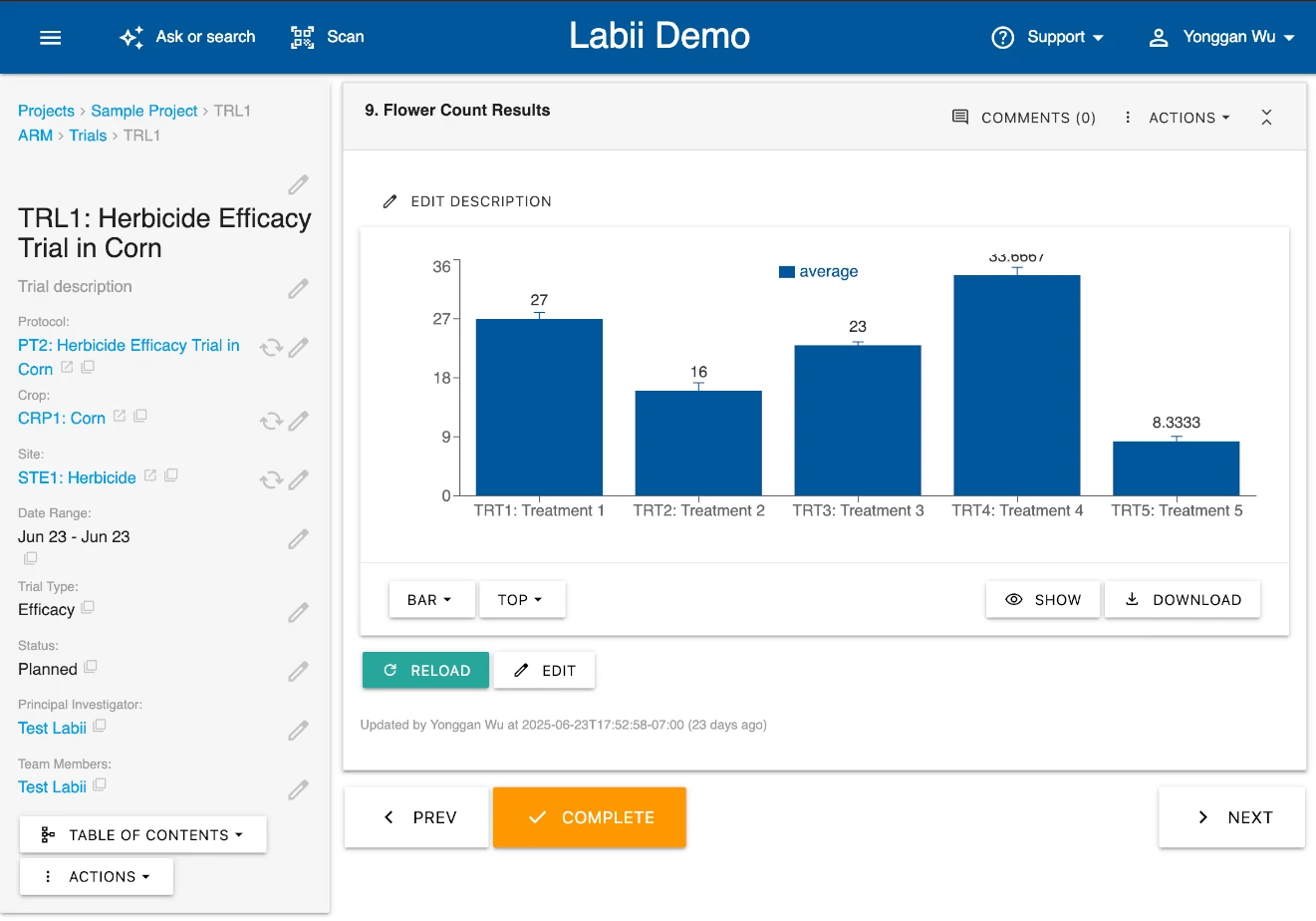Edit the Status field pencil icon
The image size is (1316, 921).
298,671
